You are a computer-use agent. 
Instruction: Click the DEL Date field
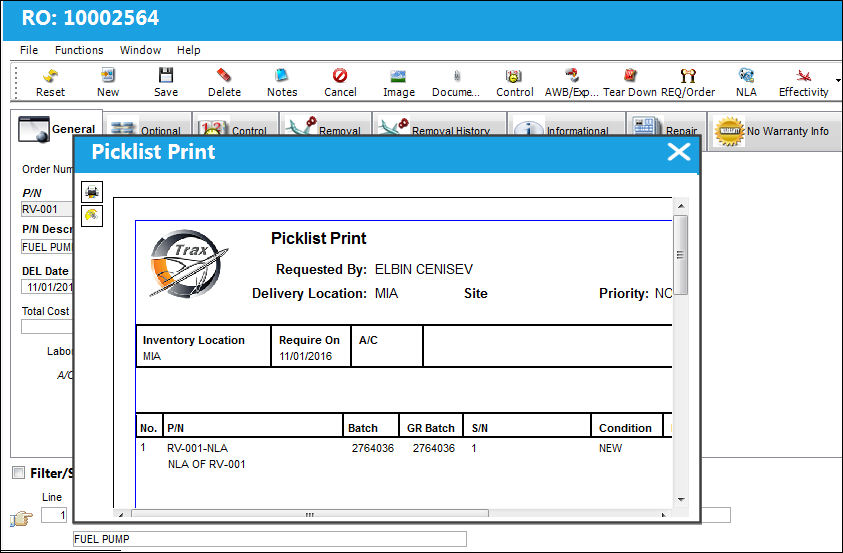(x=47, y=287)
